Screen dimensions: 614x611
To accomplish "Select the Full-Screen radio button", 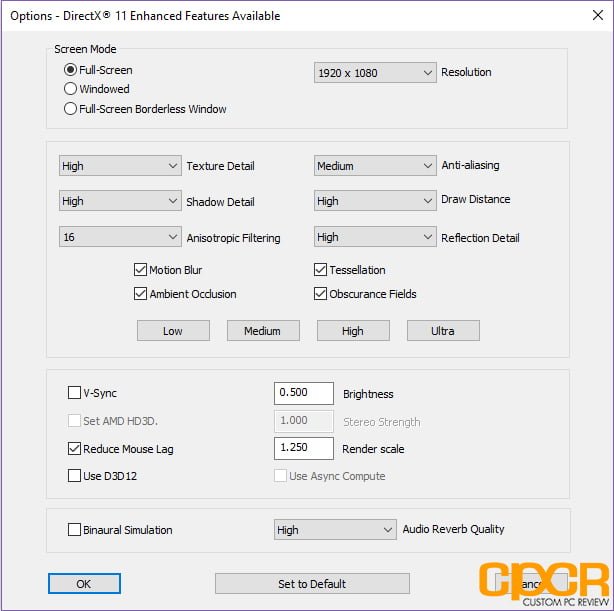I will point(70,70).
